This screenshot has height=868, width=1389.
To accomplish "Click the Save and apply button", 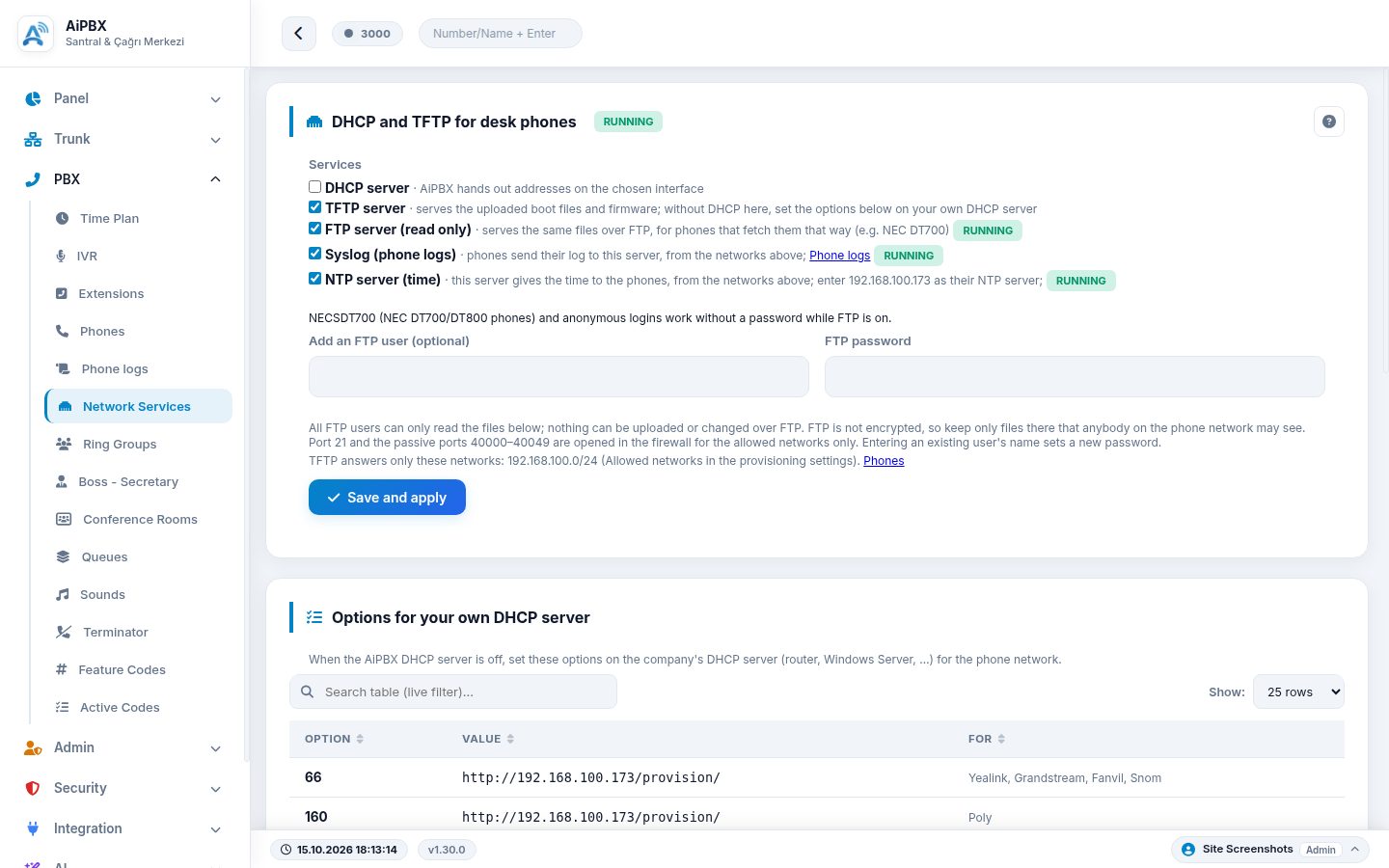I will click(x=387, y=498).
